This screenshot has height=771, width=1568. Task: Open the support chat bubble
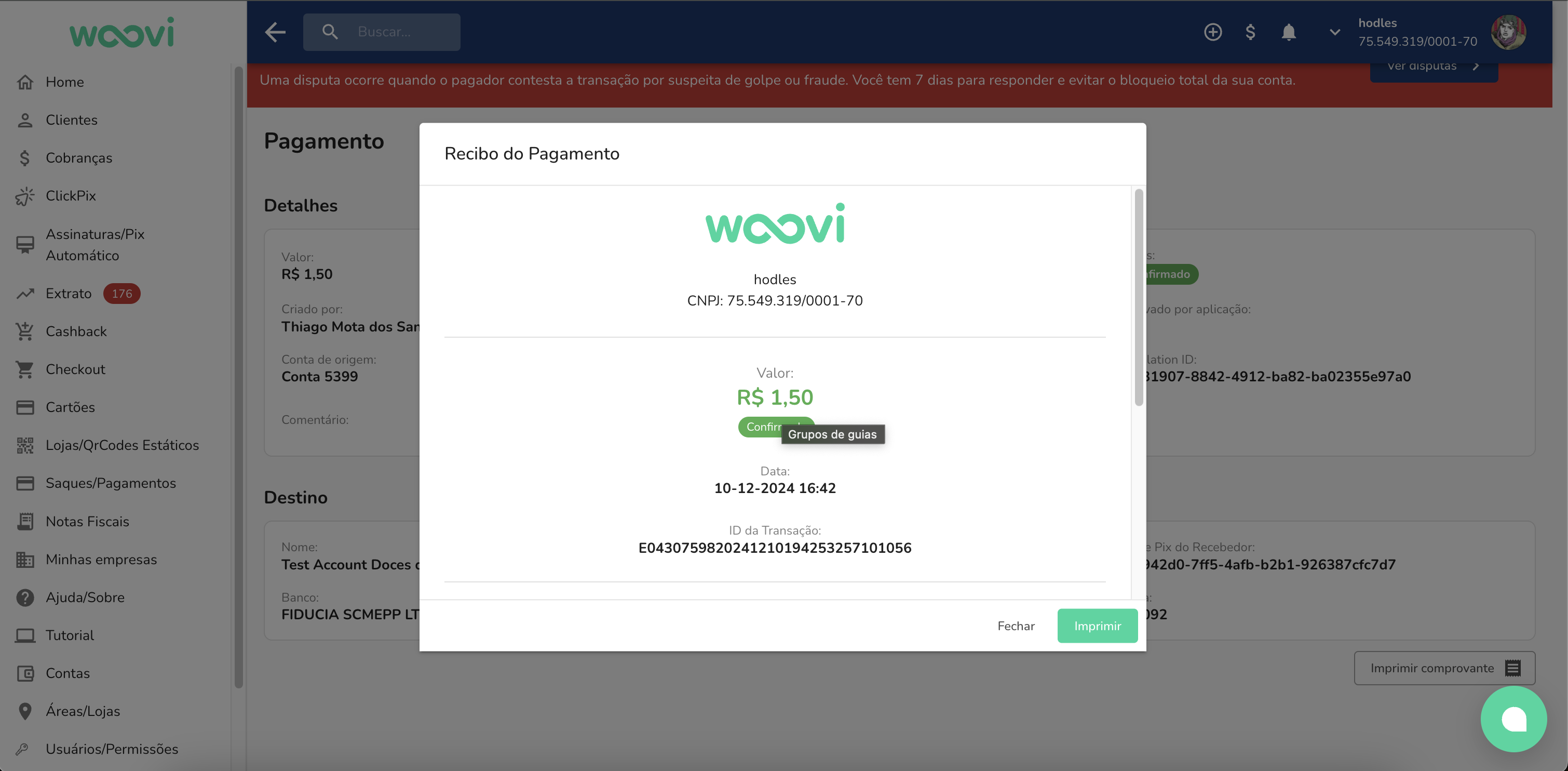pos(1514,719)
